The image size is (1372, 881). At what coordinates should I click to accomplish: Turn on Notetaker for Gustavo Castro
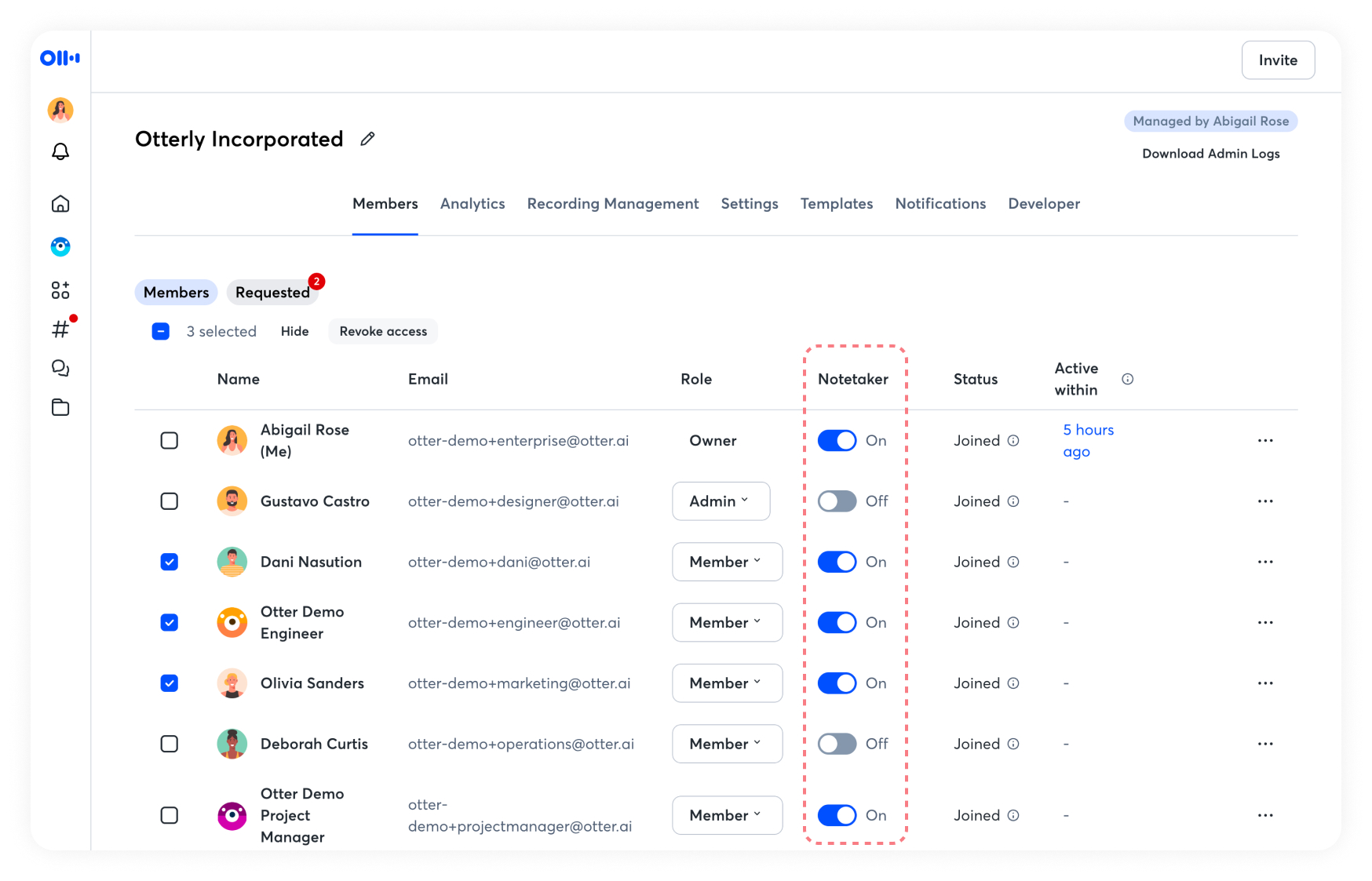click(x=837, y=501)
